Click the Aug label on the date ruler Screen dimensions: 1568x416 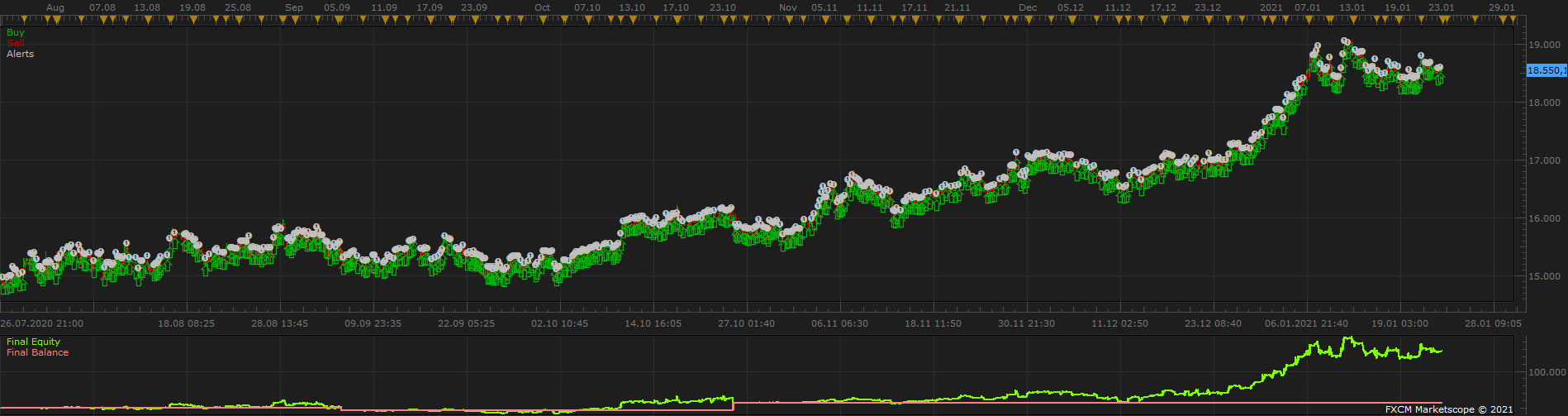[x=55, y=7]
